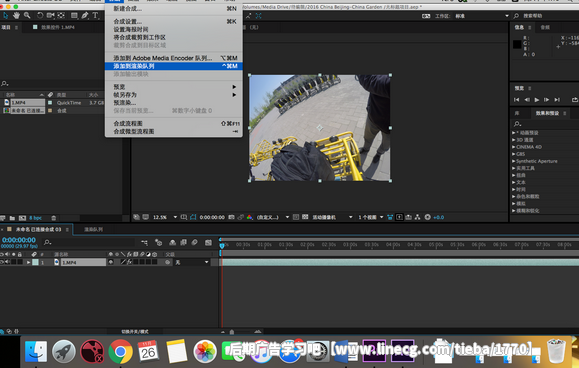
Task: Select the Selection arrow tool
Action: (6, 16)
